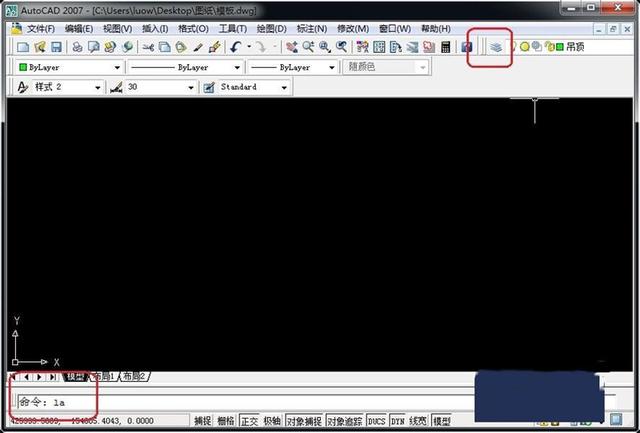This screenshot has width=640, height=433.
Task: Toggle 捕捉 snap mode in status bar
Action: (203, 421)
